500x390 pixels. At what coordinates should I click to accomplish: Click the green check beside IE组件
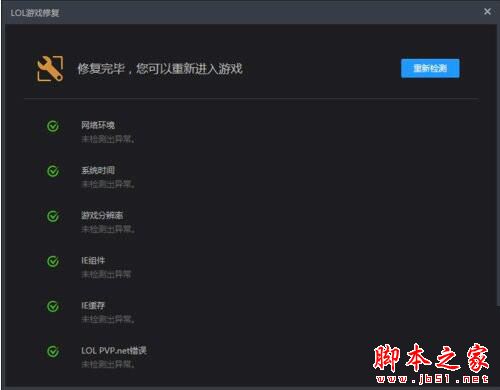coord(53,261)
